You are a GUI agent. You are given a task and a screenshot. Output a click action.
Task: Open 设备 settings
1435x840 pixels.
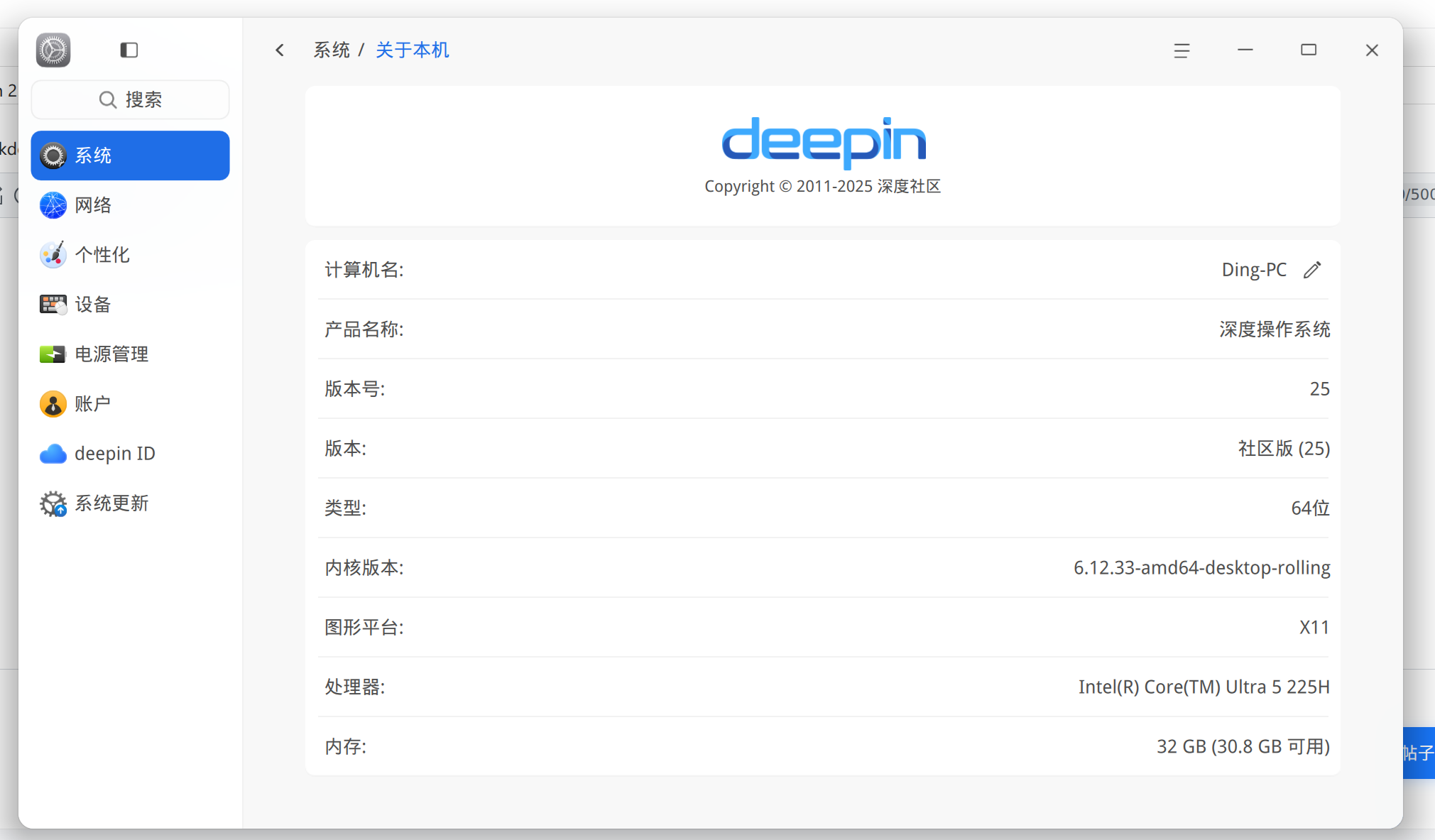[130, 305]
